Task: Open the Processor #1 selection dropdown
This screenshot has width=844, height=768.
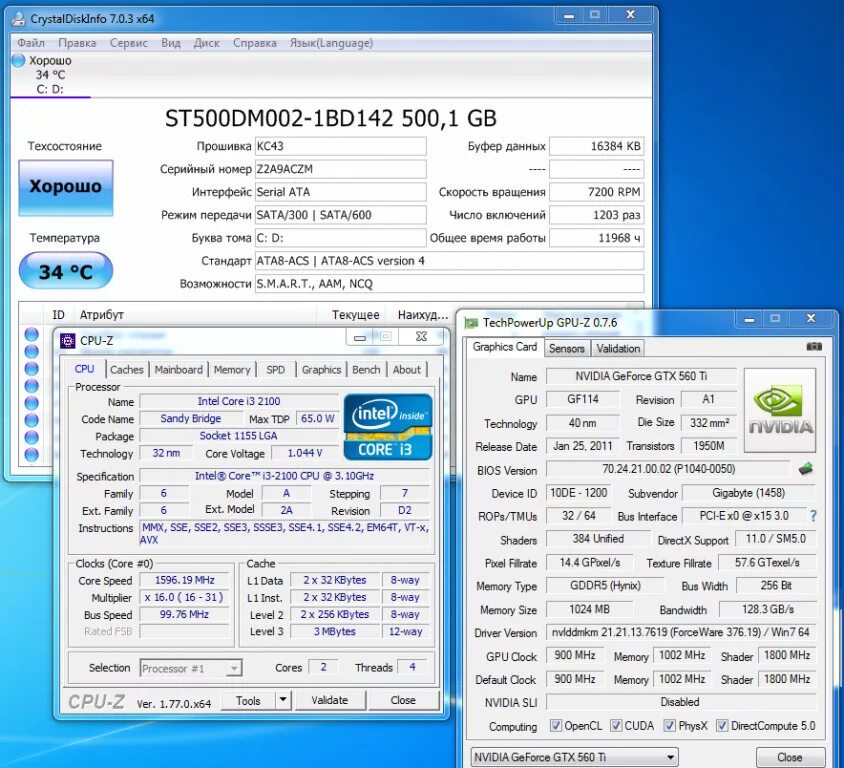Action: pyautogui.click(x=191, y=668)
